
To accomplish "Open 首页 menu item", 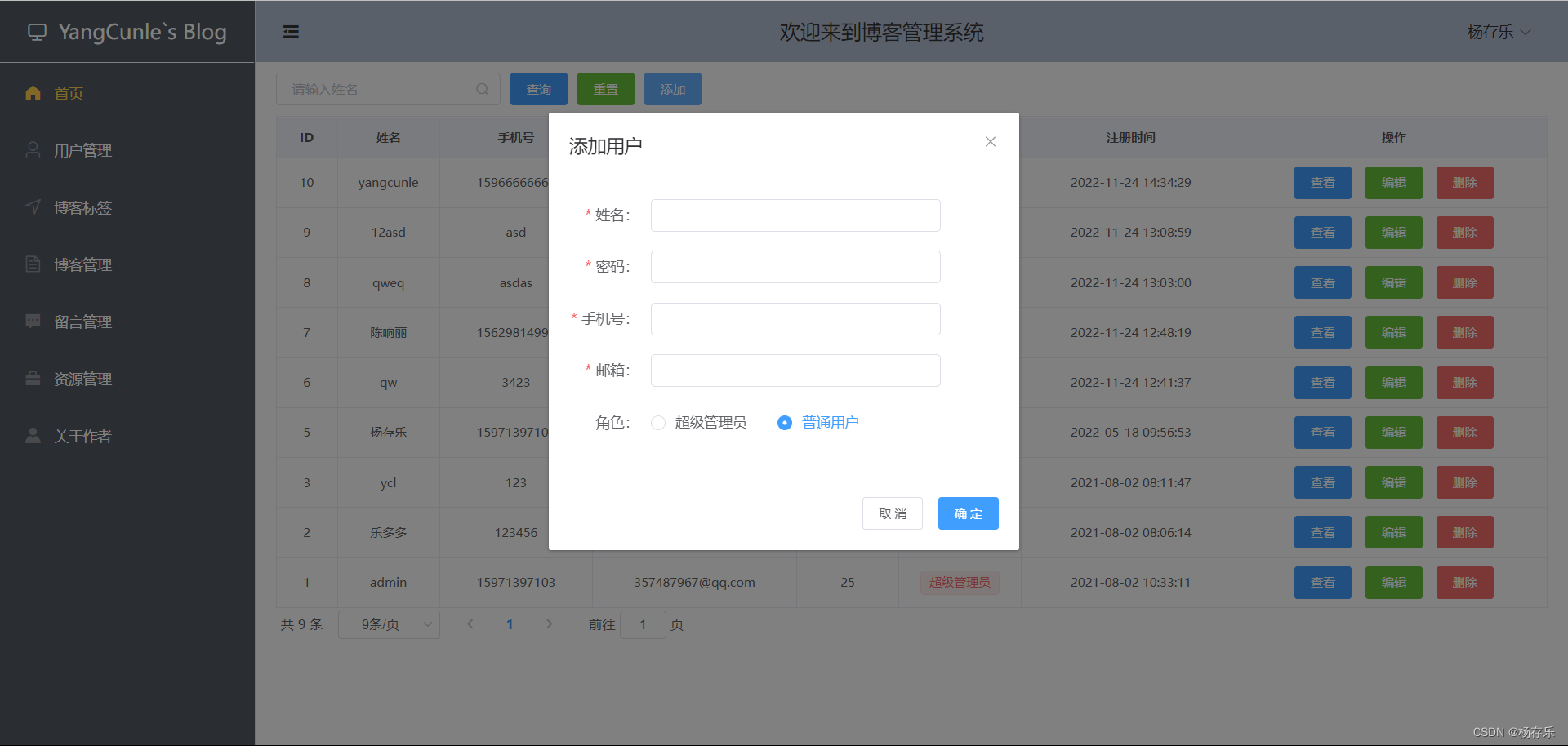I will 127,93.
